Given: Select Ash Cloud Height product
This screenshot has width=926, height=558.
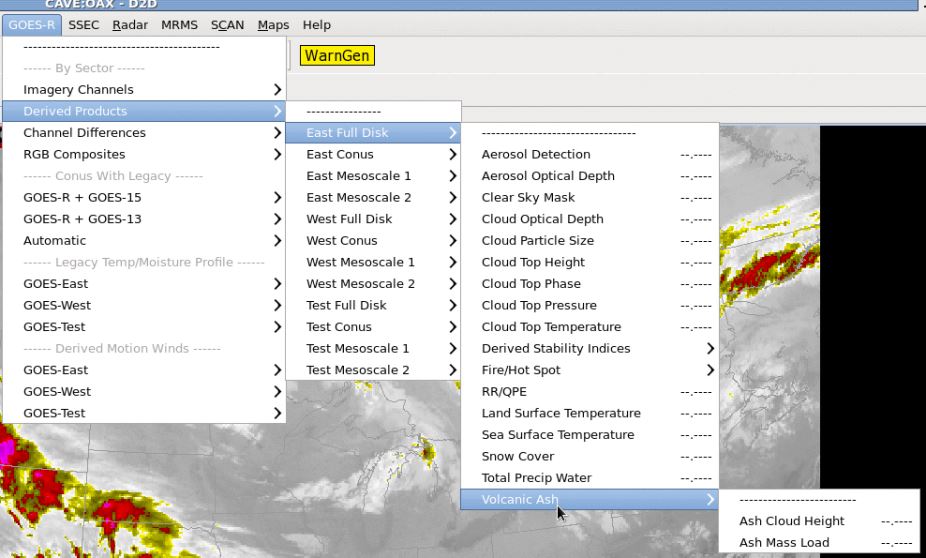Looking at the screenshot, I should [792, 521].
